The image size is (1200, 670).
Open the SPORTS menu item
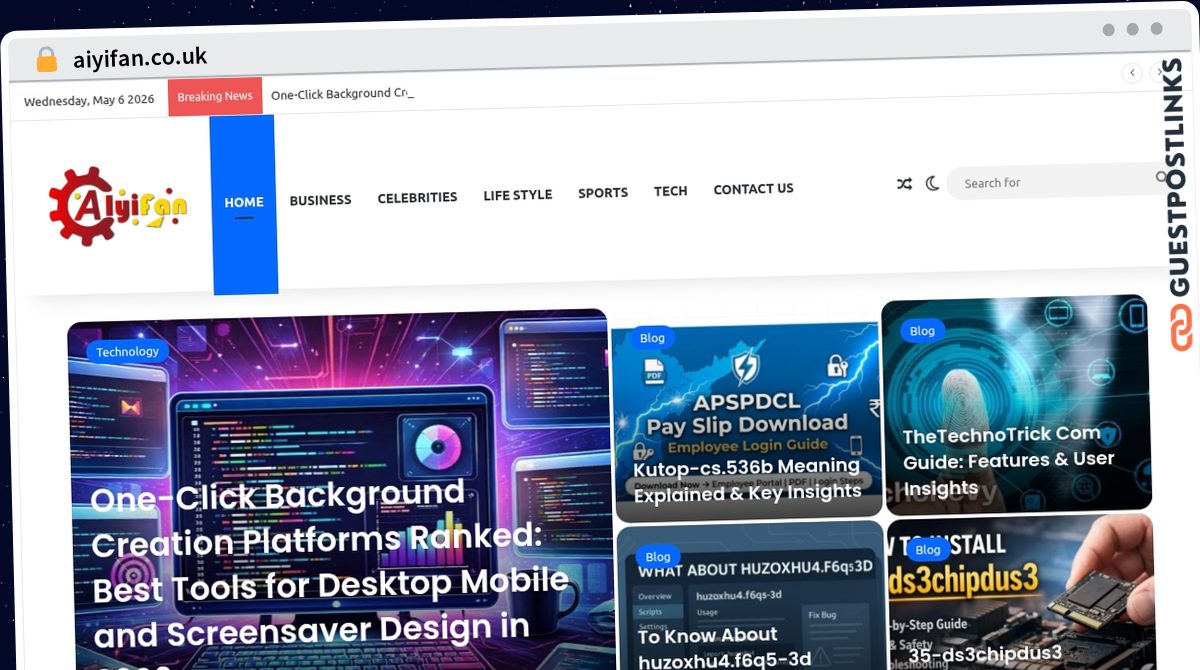pyautogui.click(x=603, y=193)
